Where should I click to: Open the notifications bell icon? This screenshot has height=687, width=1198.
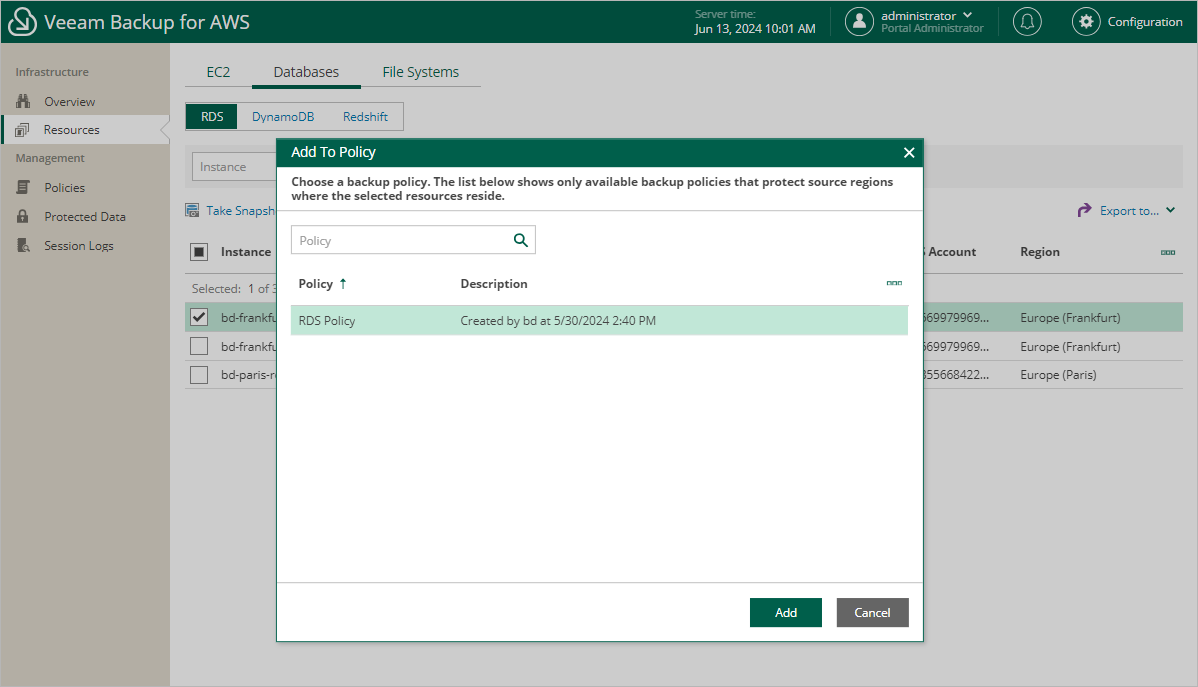(x=1027, y=21)
